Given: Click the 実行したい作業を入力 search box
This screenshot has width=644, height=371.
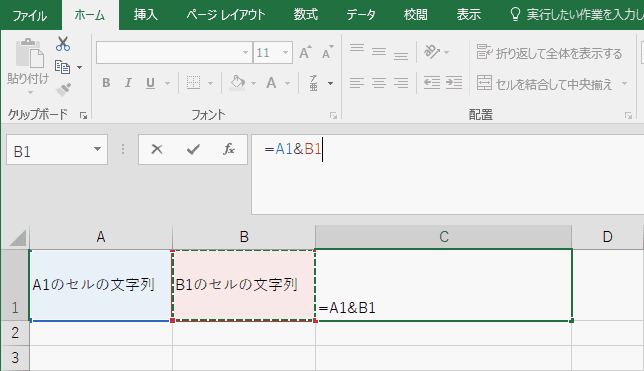Looking at the screenshot, I should [576, 15].
